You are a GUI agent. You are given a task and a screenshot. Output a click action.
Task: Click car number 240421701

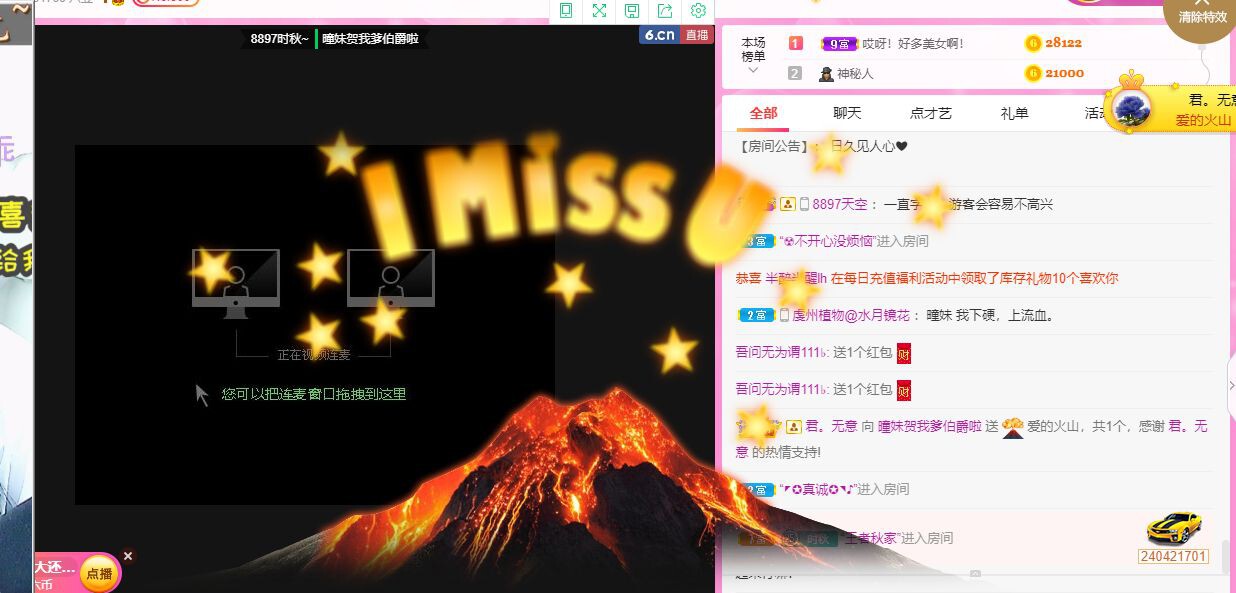tap(1173, 556)
